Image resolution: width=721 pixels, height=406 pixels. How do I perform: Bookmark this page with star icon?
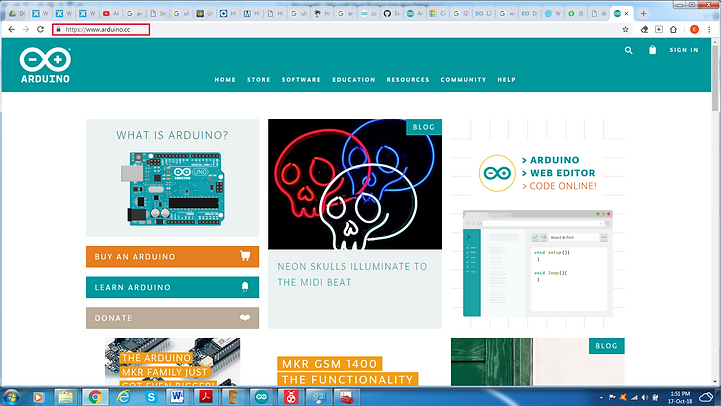click(625, 29)
